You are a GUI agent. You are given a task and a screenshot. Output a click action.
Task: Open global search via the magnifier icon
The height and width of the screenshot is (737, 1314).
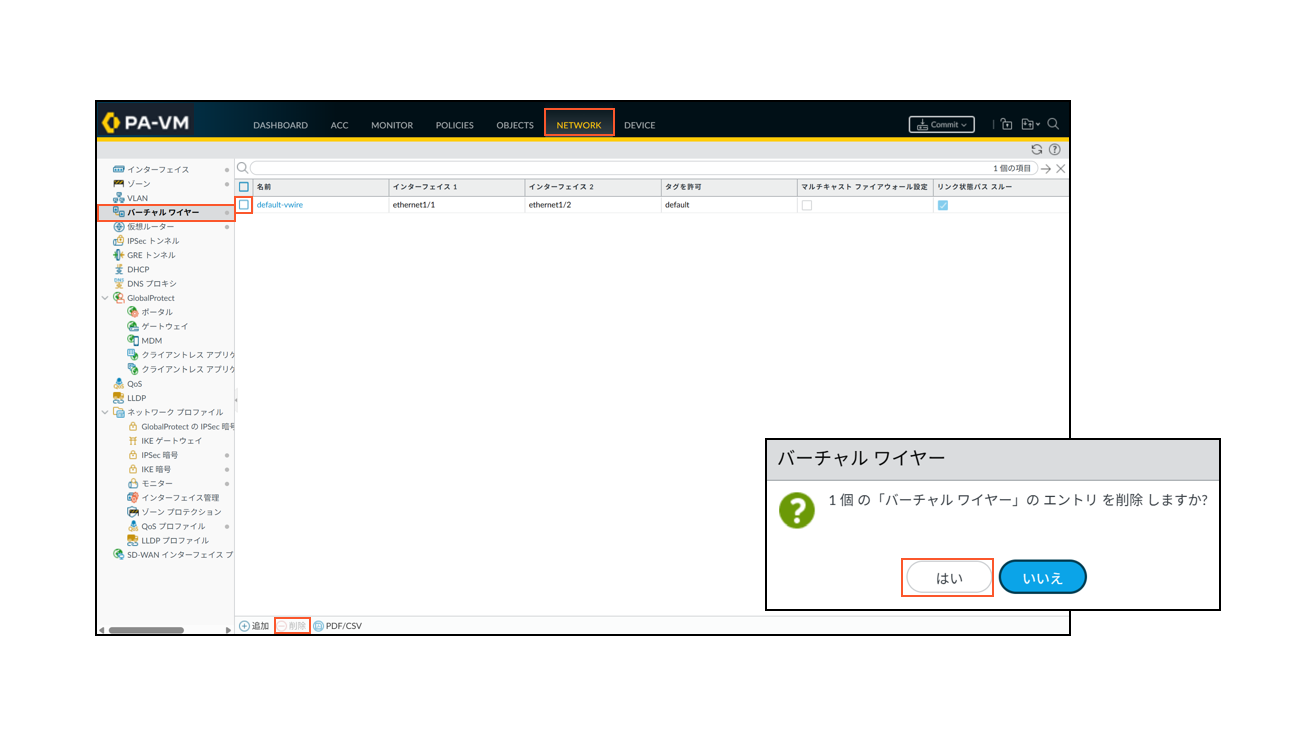[x=1053, y=123]
